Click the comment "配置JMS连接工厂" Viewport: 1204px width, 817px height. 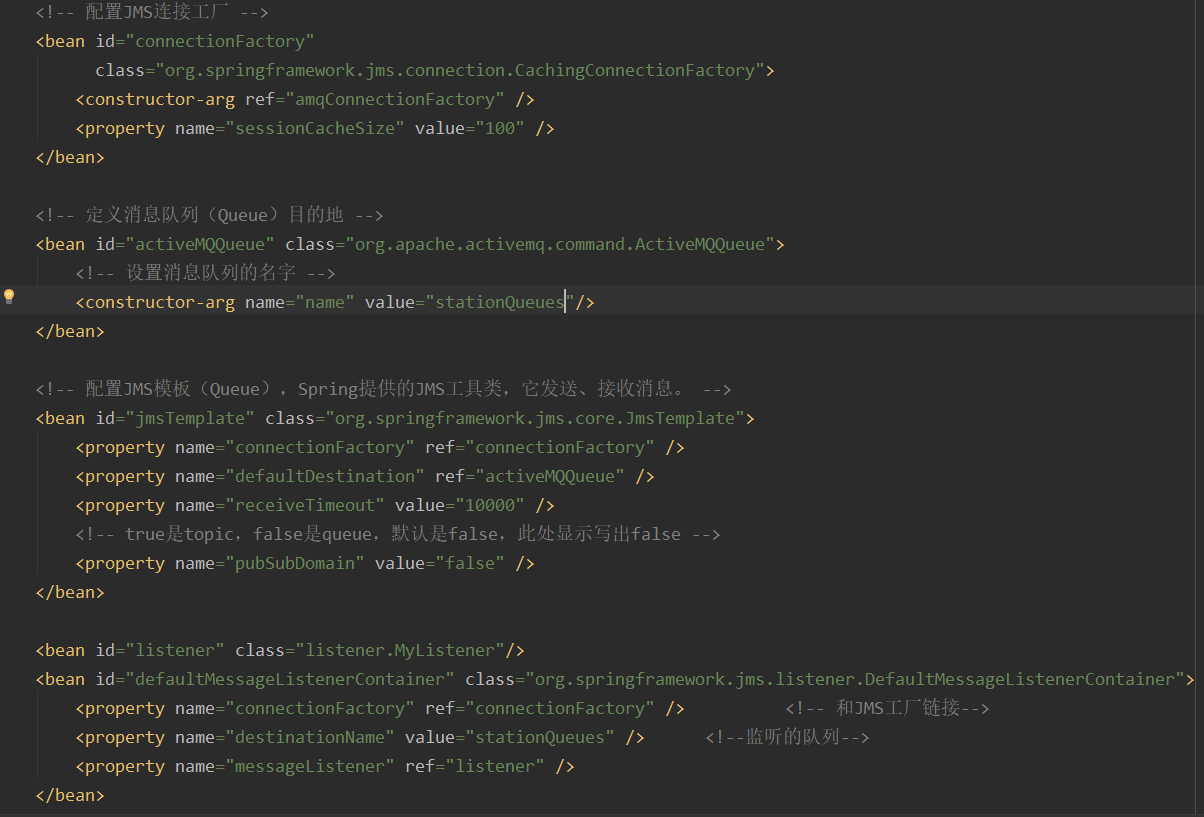pos(153,13)
